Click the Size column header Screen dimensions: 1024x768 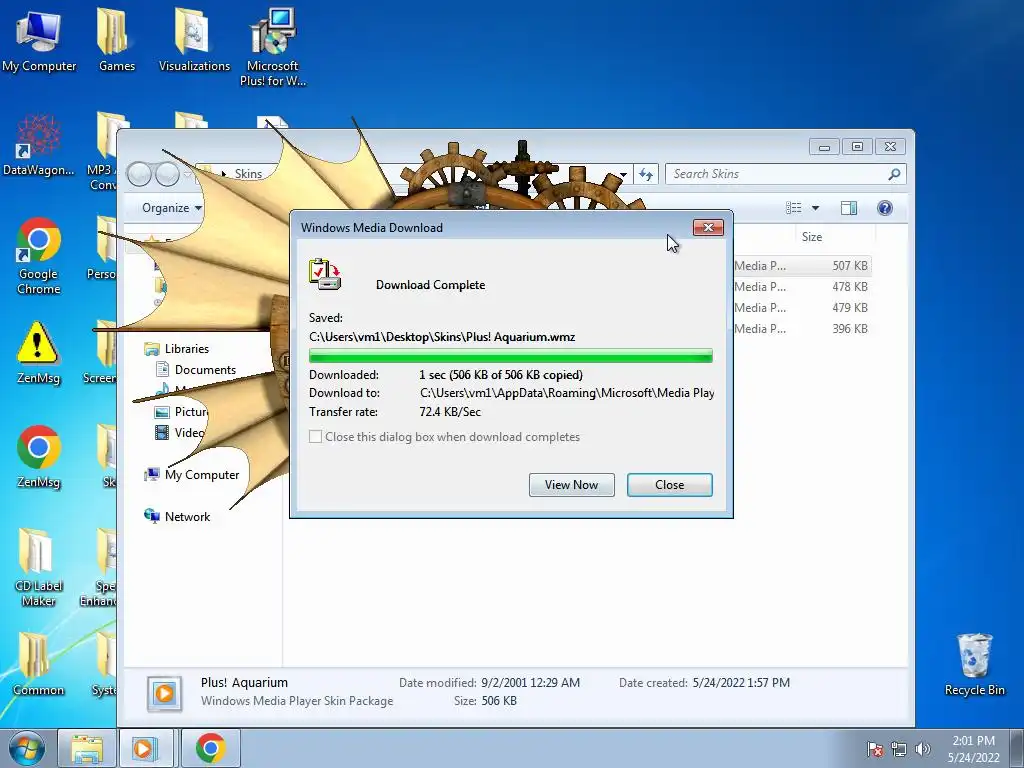pos(812,237)
